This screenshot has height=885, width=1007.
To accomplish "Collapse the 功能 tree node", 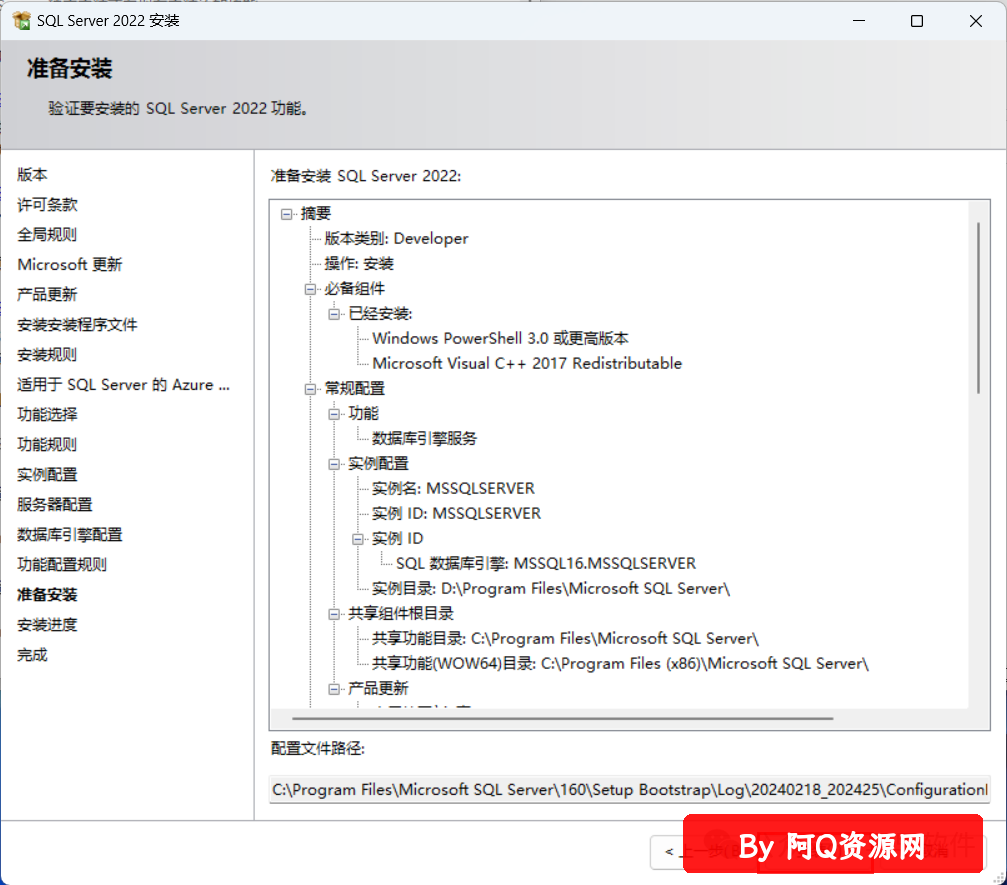I will [334, 414].
